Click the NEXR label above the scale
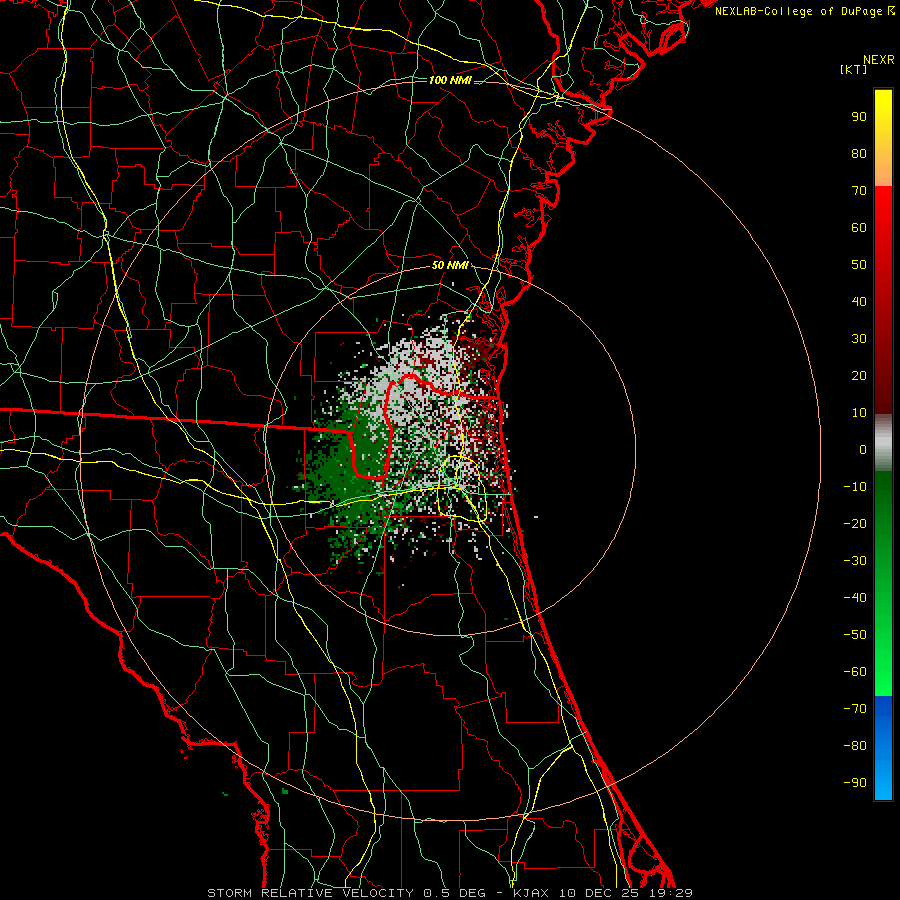 point(879,60)
